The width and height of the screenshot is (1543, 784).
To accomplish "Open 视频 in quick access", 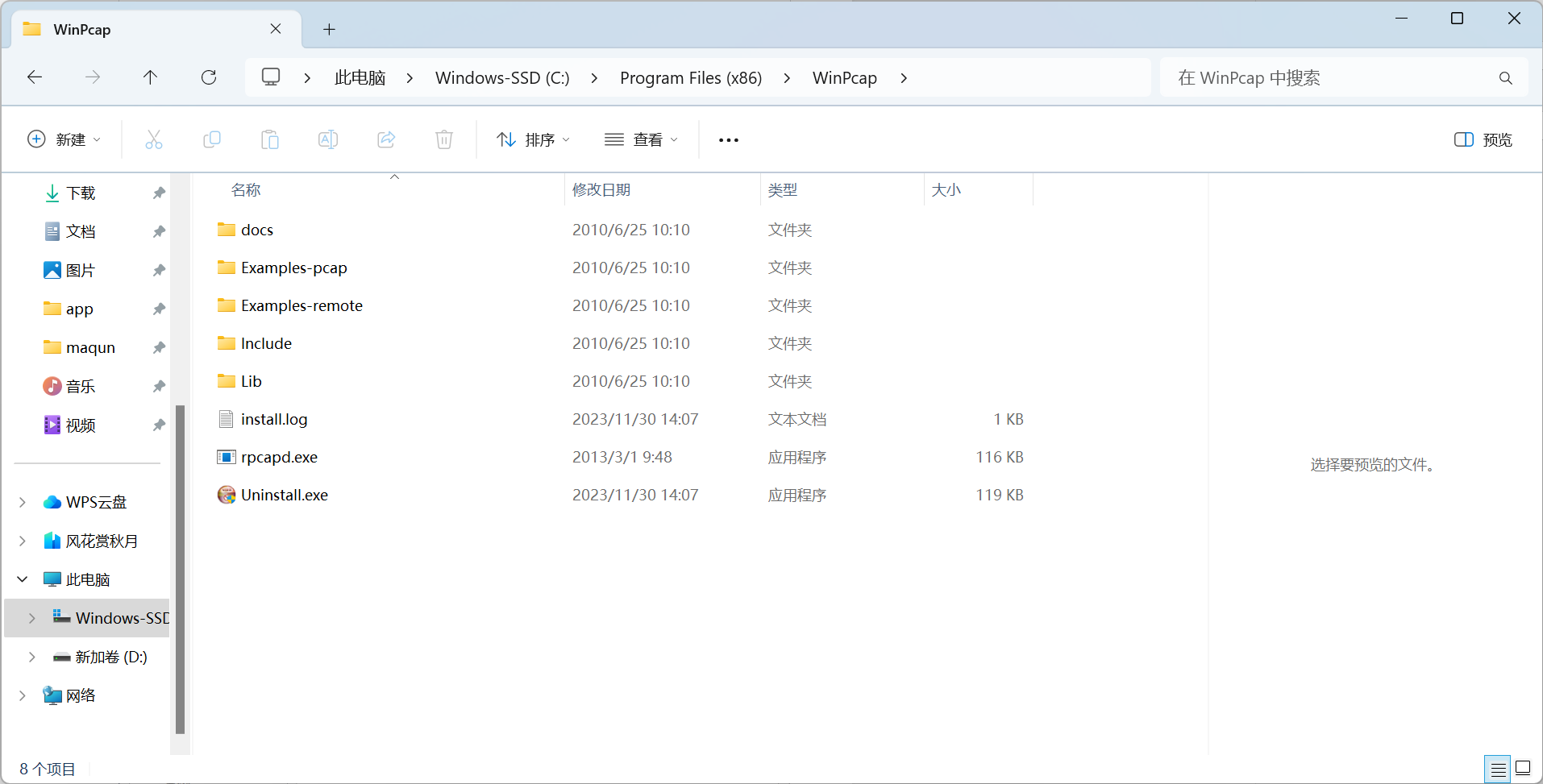I will [x=81, y=425].
